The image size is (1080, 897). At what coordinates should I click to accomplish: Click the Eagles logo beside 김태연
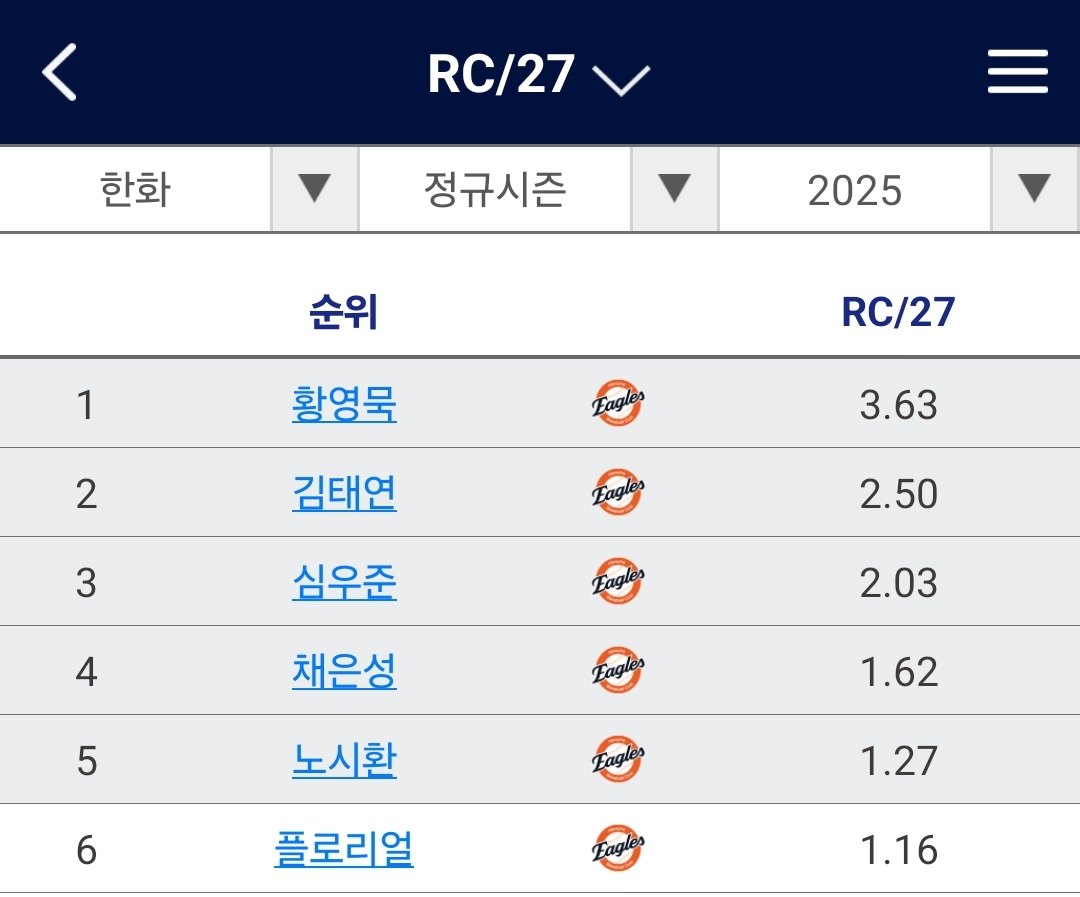point(618,492)
